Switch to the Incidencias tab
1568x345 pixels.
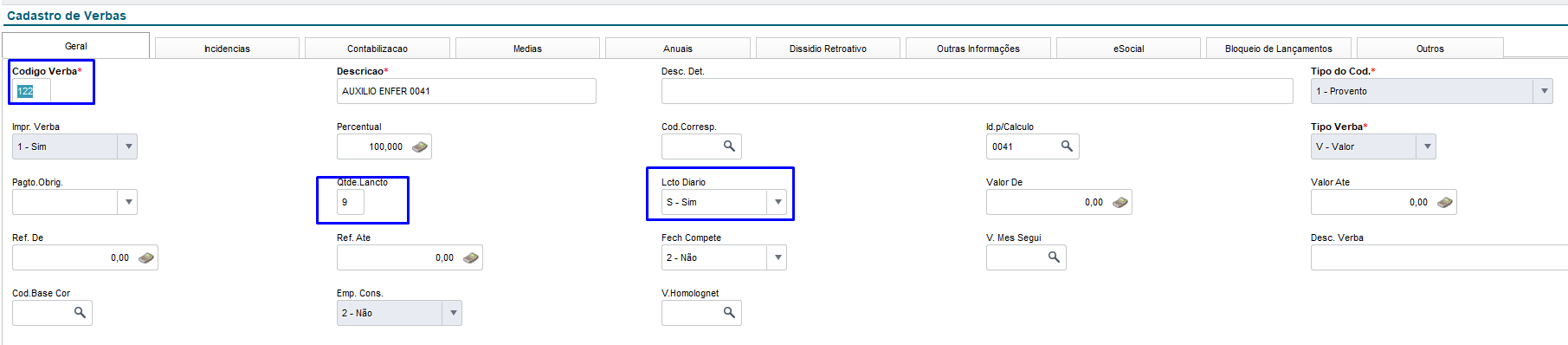pos(227,49)
